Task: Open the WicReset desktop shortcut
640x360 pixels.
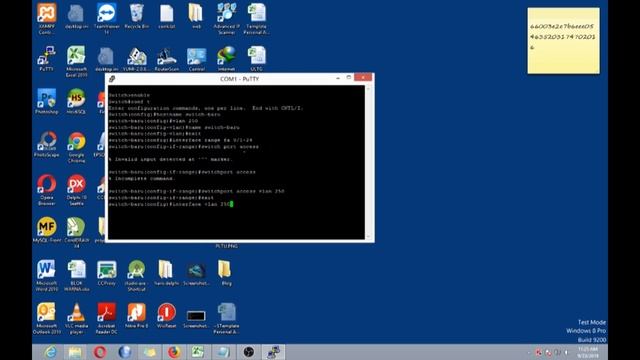Action: click(x=167, y=316)
